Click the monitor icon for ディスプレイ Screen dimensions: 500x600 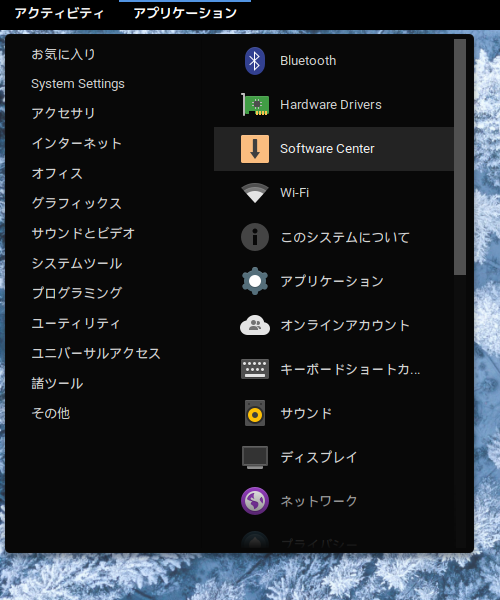pyautogui.click(x=255, y=457)
